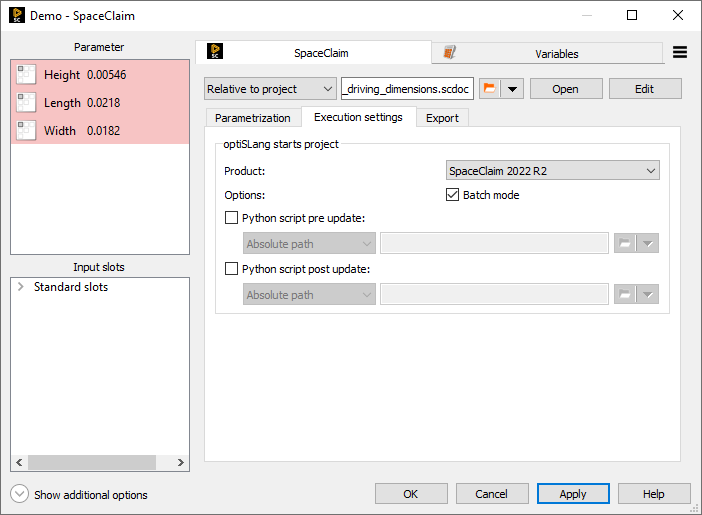
Task: Select the Height 0.00546 parameter row
Action: (x=100, y=75)
